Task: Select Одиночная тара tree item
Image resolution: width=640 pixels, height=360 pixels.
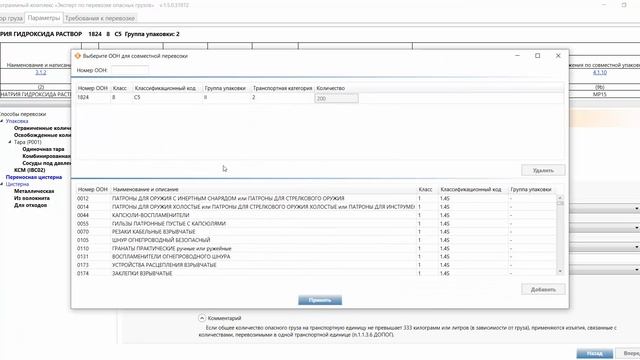Action: tap(43, 149)
